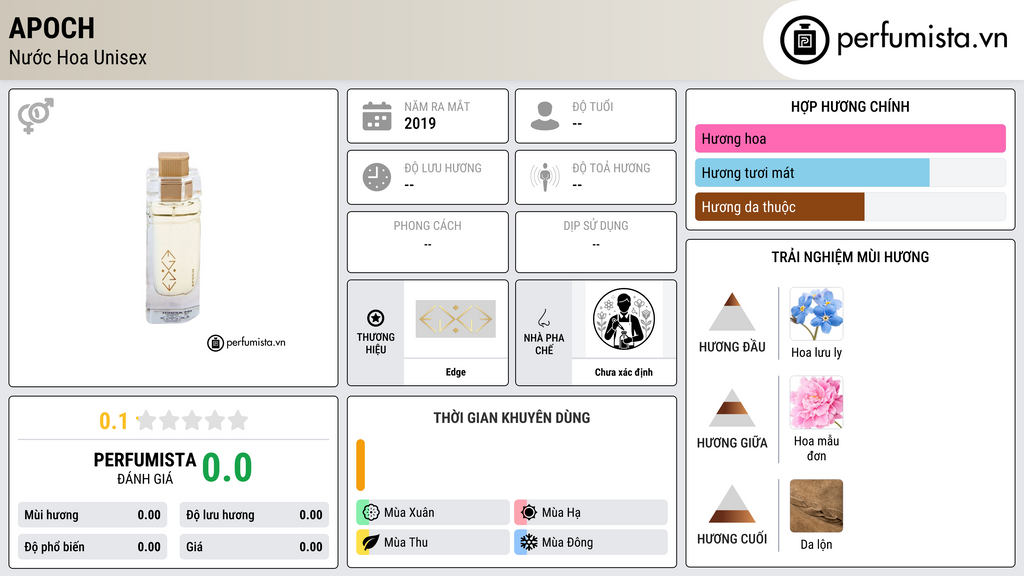Click the APOCH perfume title
The height and width of the screenshot is (576, 1024).
(52, 28)
